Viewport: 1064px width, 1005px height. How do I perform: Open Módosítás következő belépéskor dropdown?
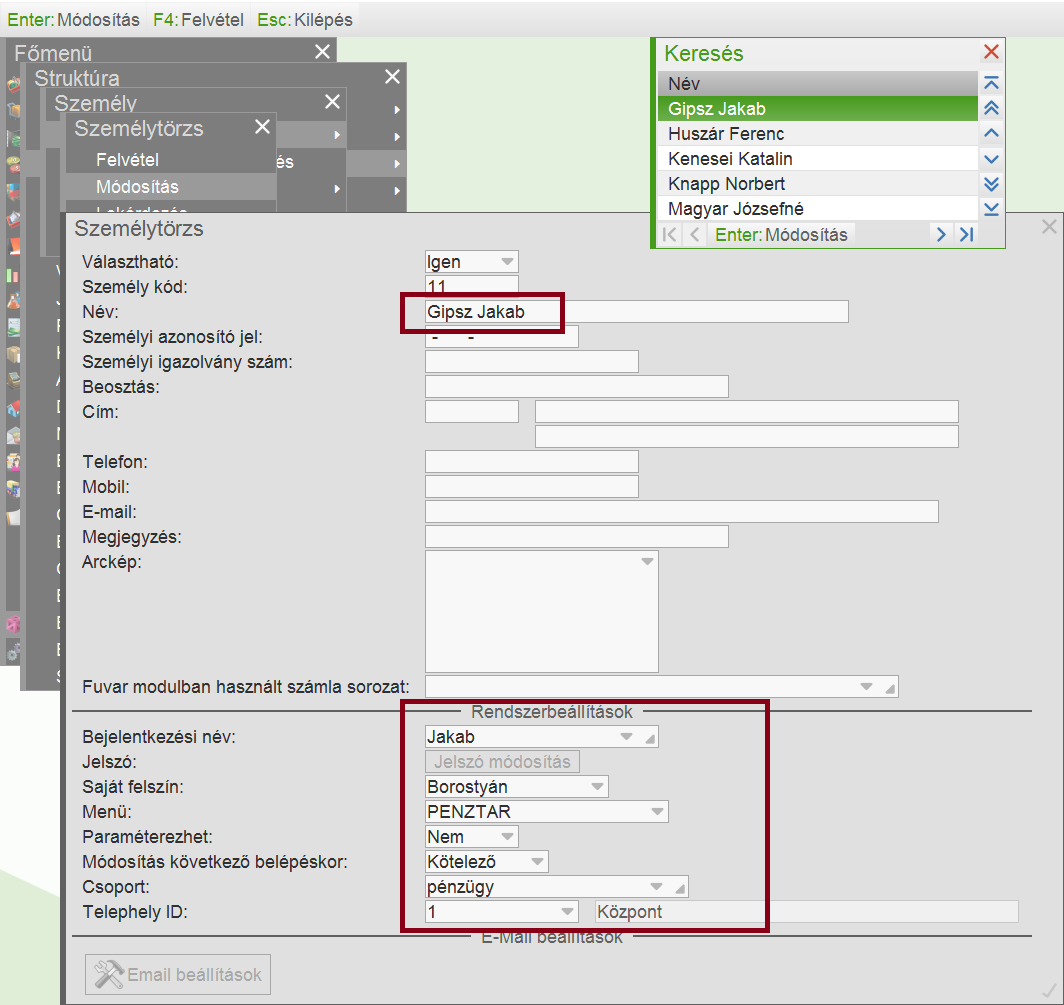pos(537,862)
